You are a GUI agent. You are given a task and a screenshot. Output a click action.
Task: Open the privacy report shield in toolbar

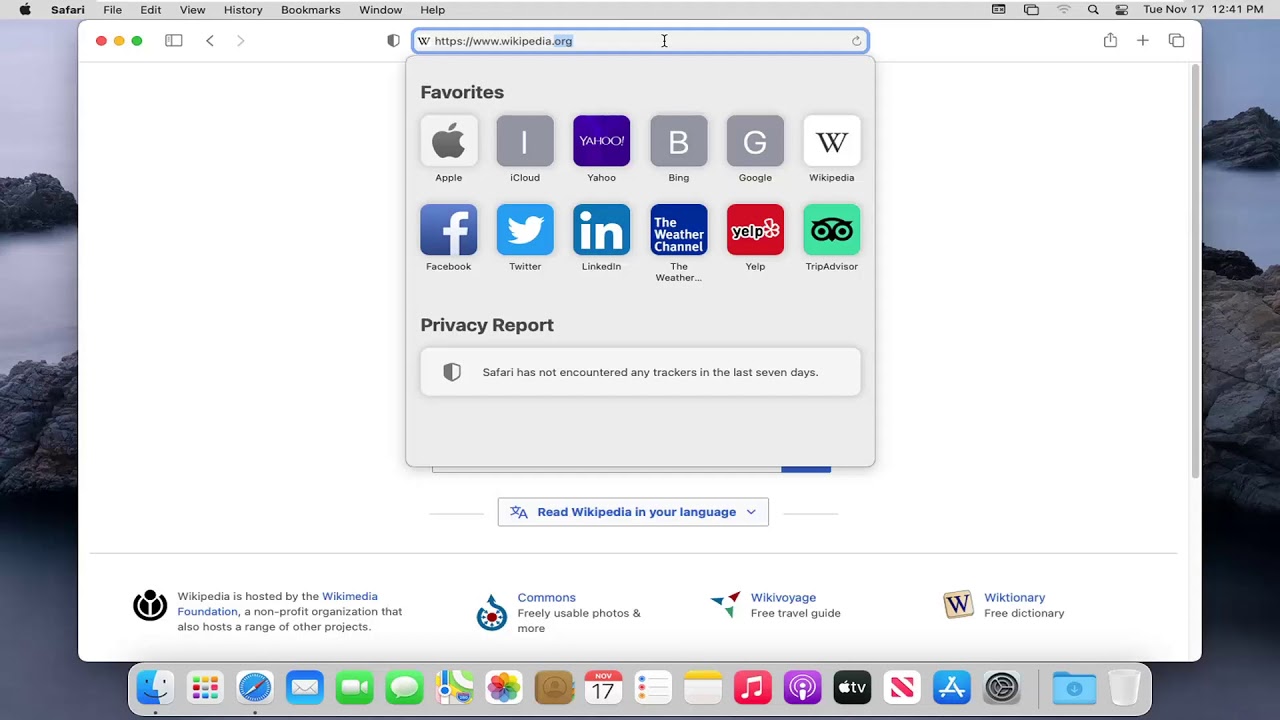[x=393, y=41]
